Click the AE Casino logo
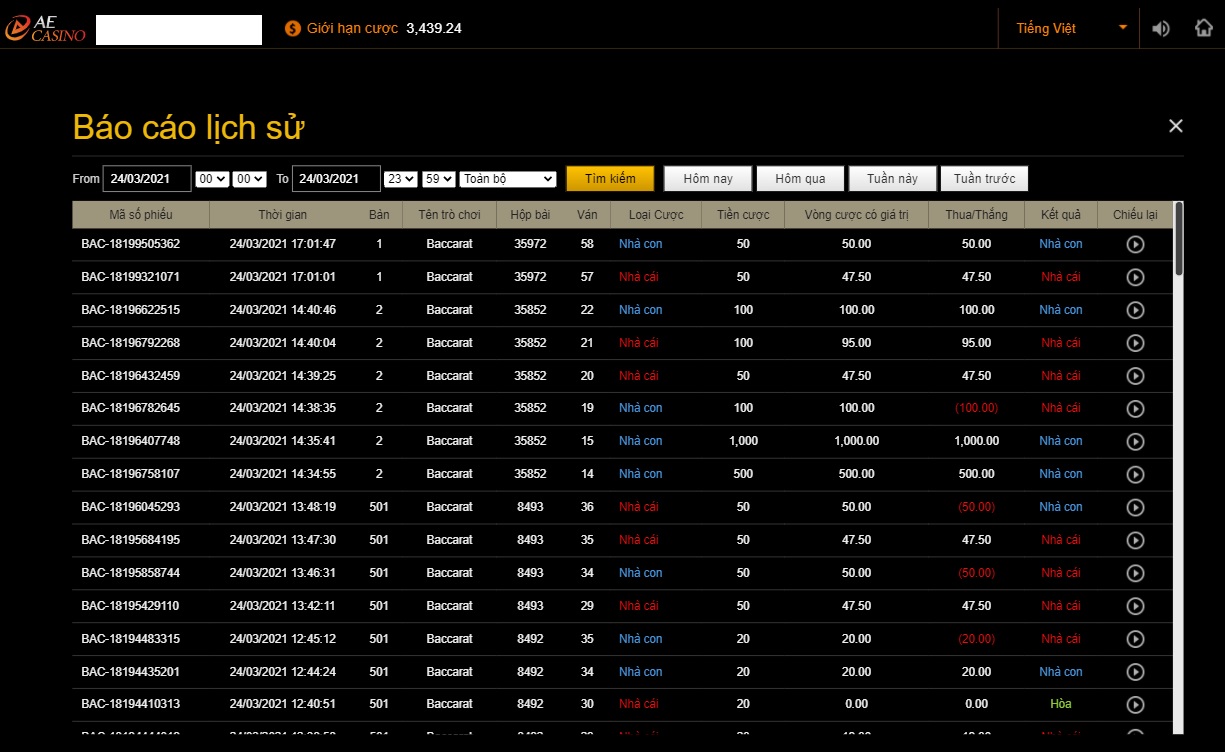The image size is (1225, 752). coord(46,29)
